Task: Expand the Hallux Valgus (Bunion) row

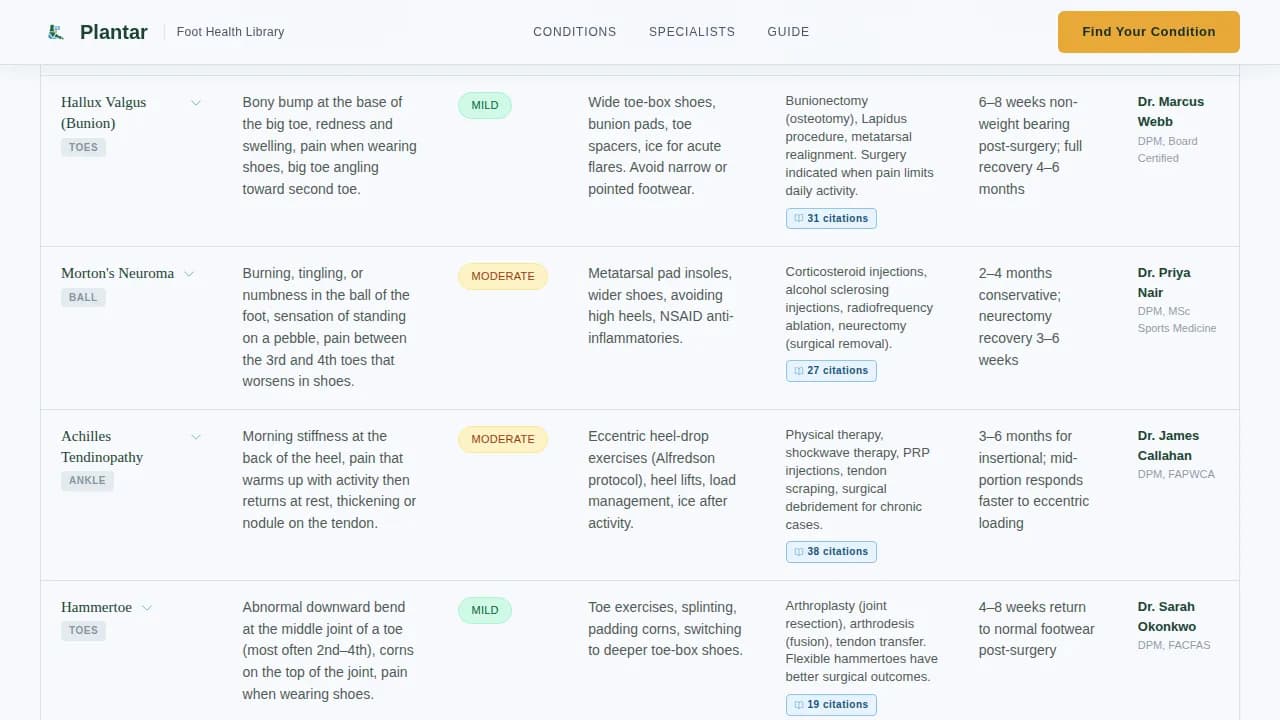Action: point(196,102)
